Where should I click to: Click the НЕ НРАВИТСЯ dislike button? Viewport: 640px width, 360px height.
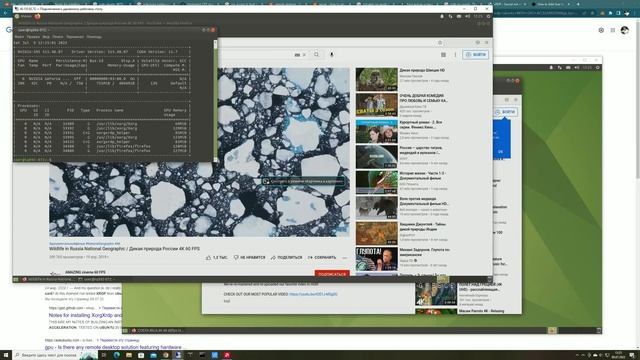pyautogui.click(x=249, y=258)
